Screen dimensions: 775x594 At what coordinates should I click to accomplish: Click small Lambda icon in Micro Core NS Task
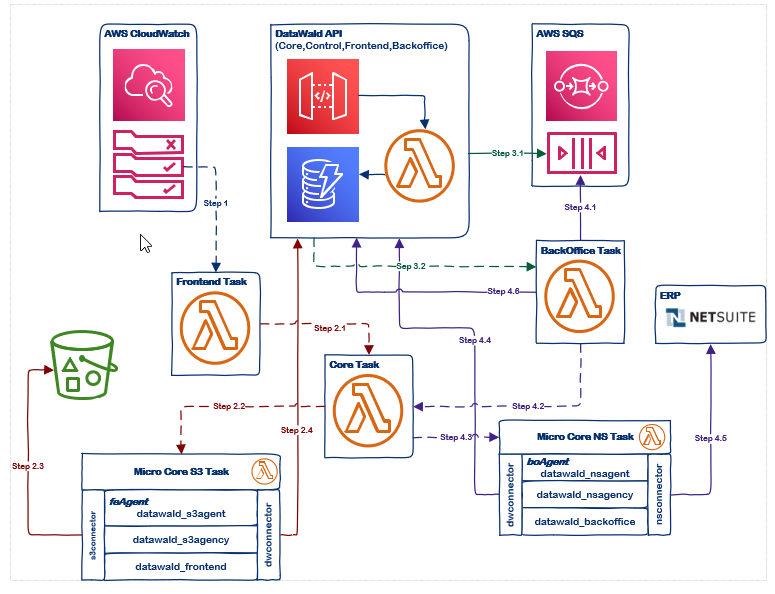pos(652,436)
